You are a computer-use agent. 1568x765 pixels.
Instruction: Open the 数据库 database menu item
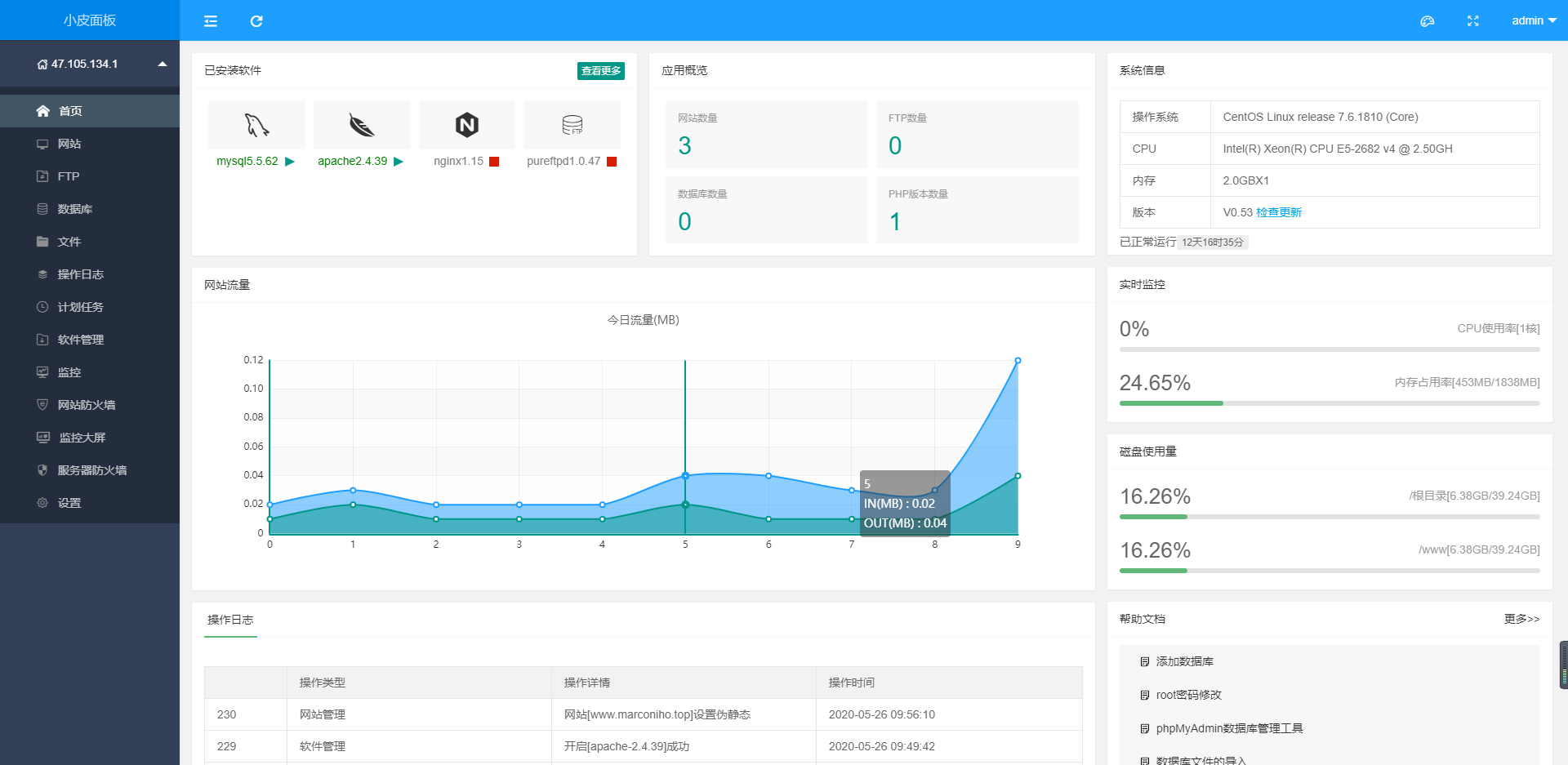(x=90, y=209)
